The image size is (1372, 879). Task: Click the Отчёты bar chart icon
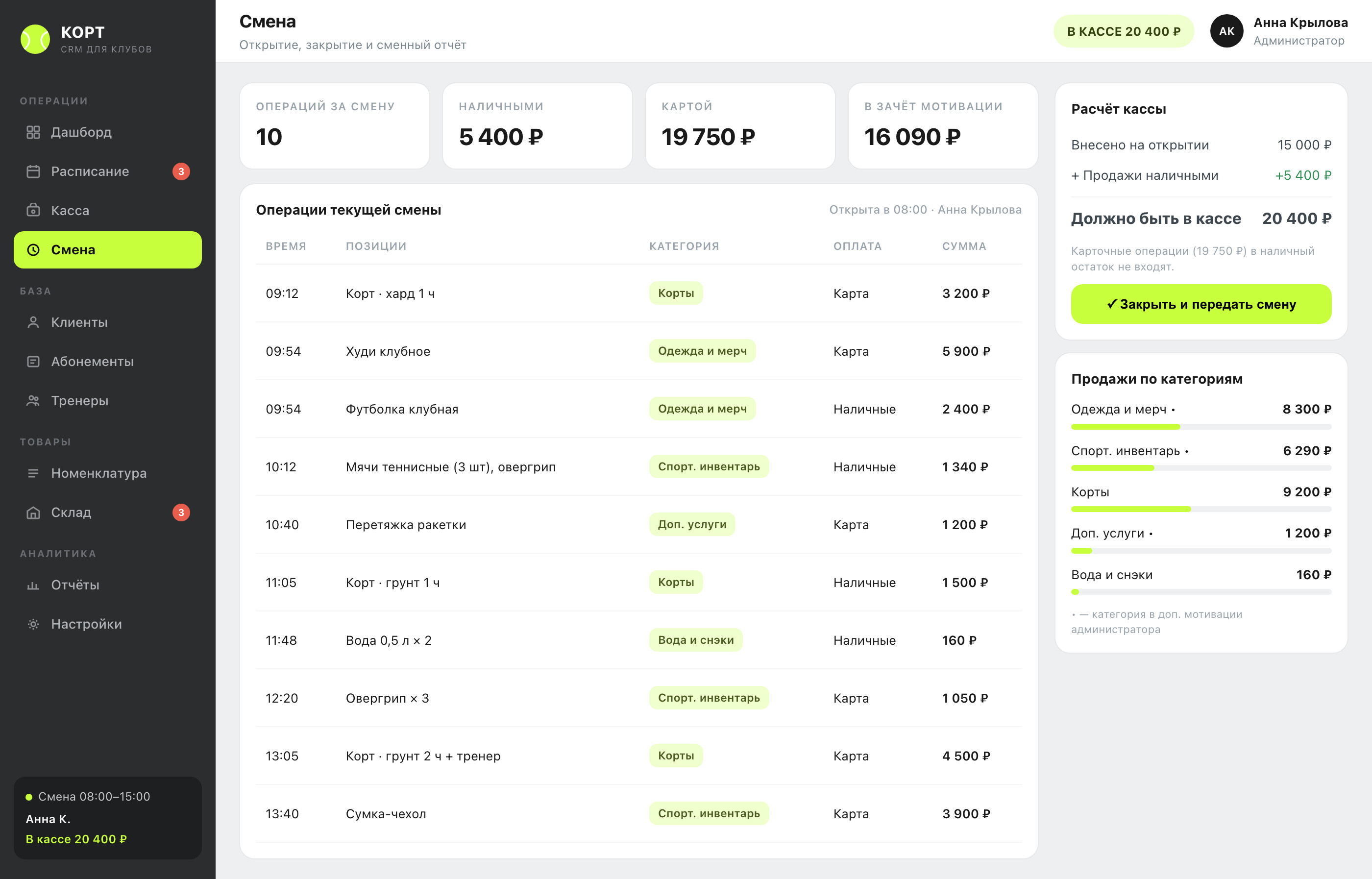pyautogui.click(x=33, y=585)
